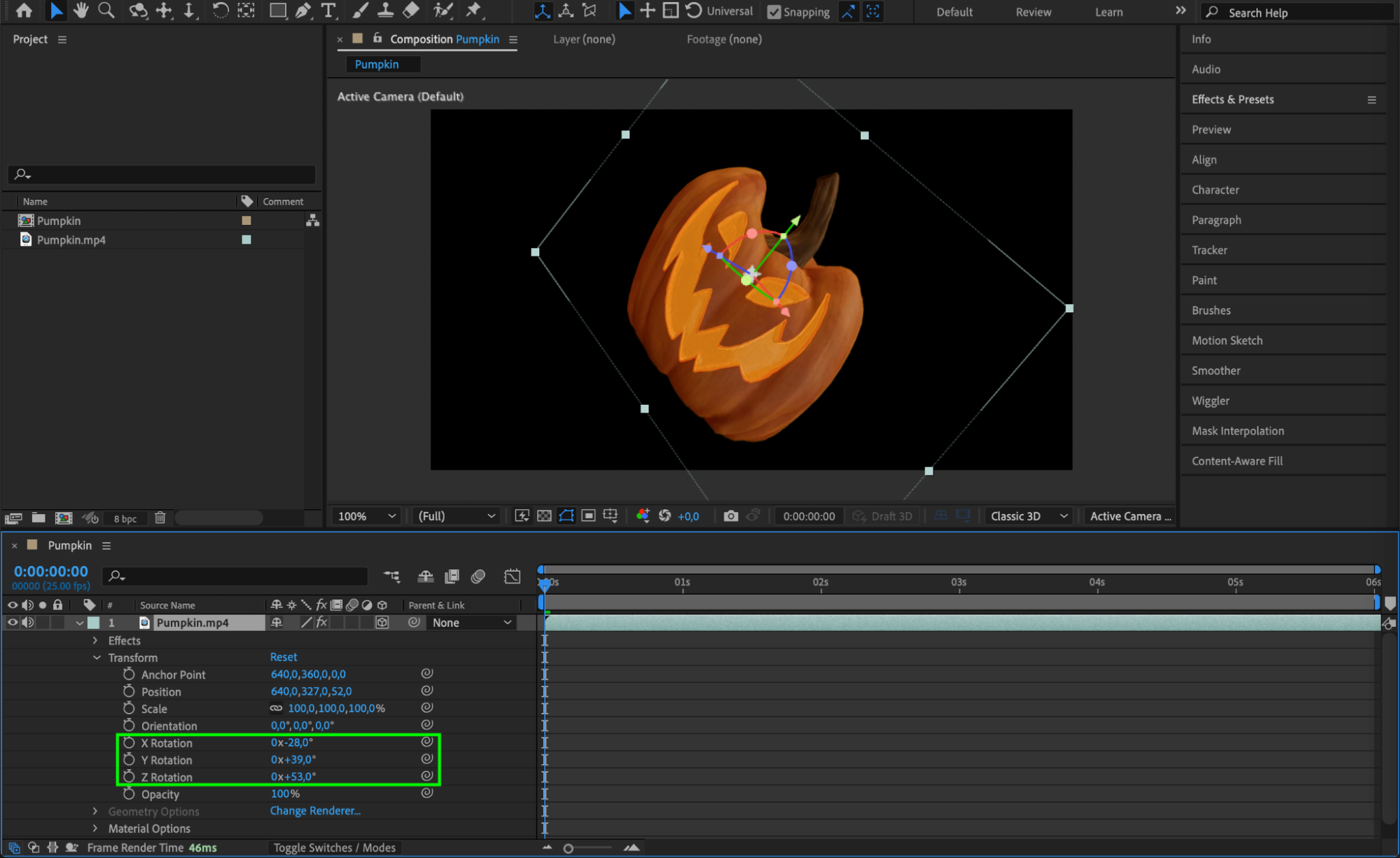Select the Hand tool in toolbar
1400x858 pixels.
tap(81, 11)
